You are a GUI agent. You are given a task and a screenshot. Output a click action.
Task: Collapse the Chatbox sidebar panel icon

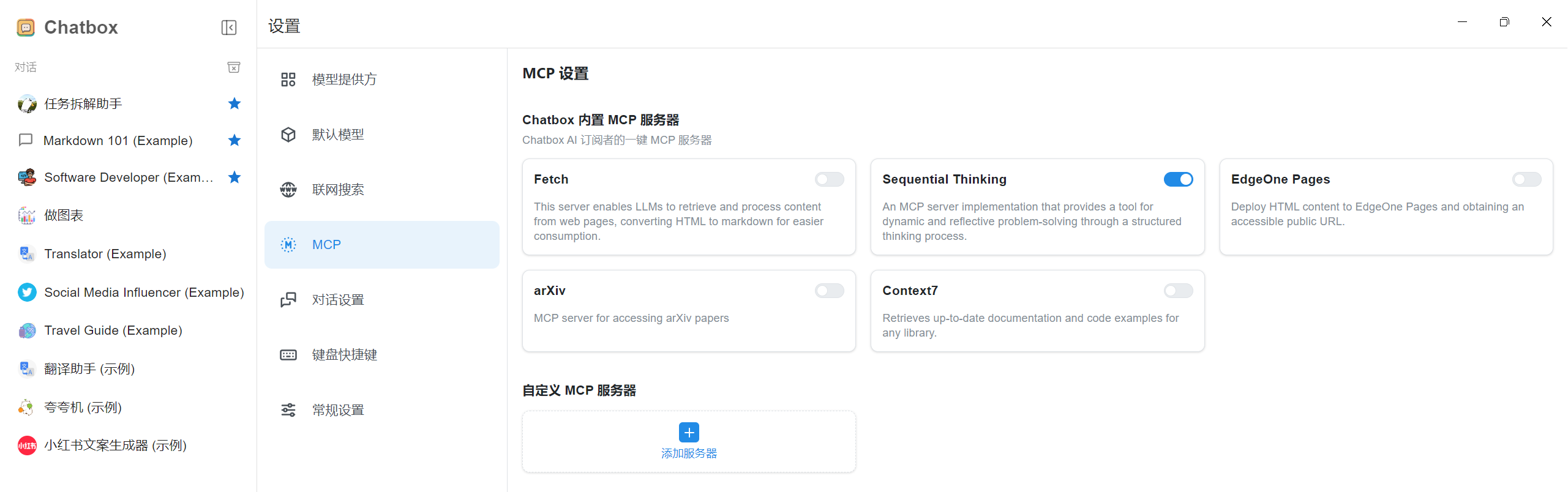coord(228,28)
